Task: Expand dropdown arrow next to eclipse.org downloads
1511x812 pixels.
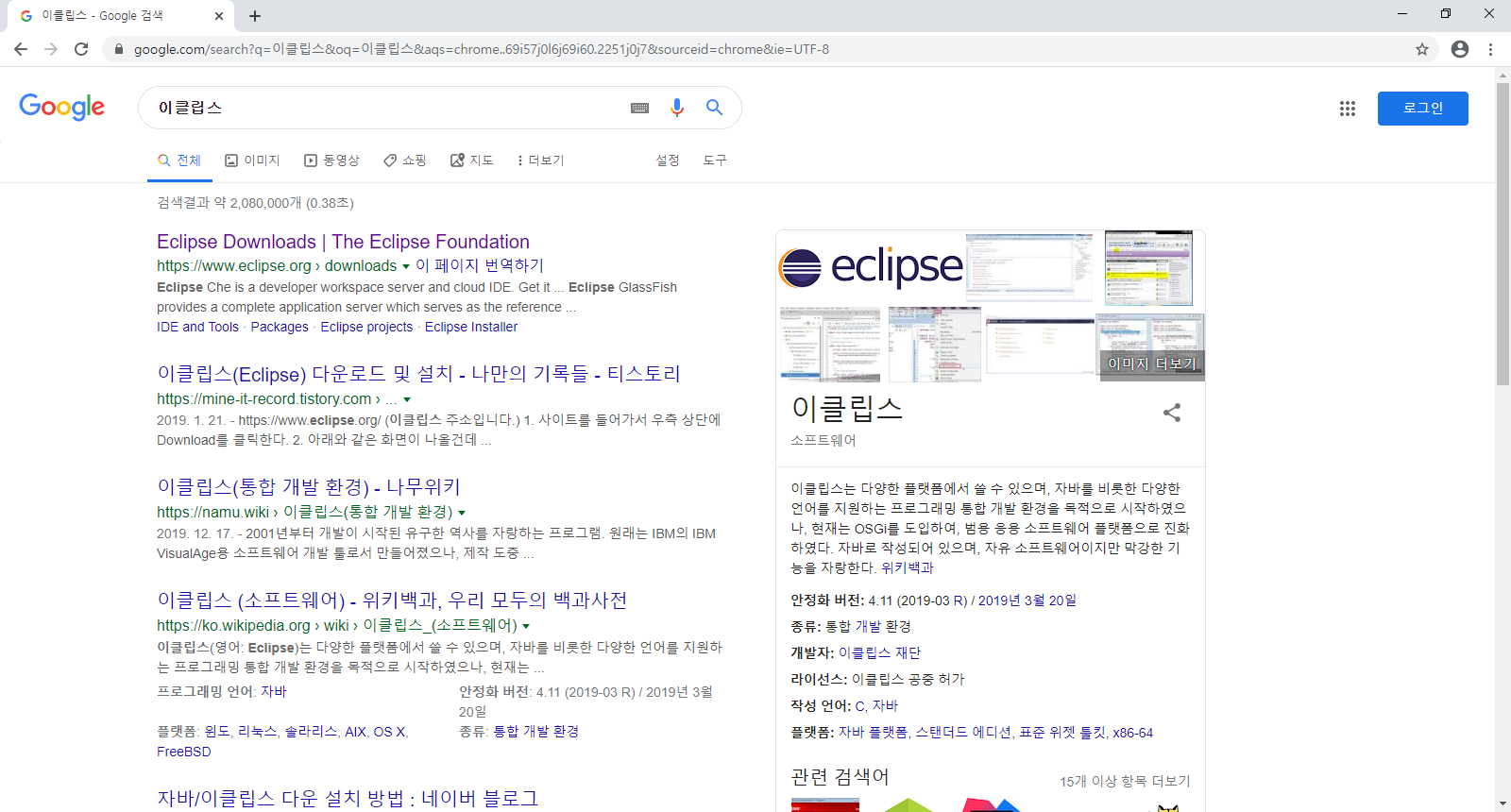Action: [x=406, y=267]
